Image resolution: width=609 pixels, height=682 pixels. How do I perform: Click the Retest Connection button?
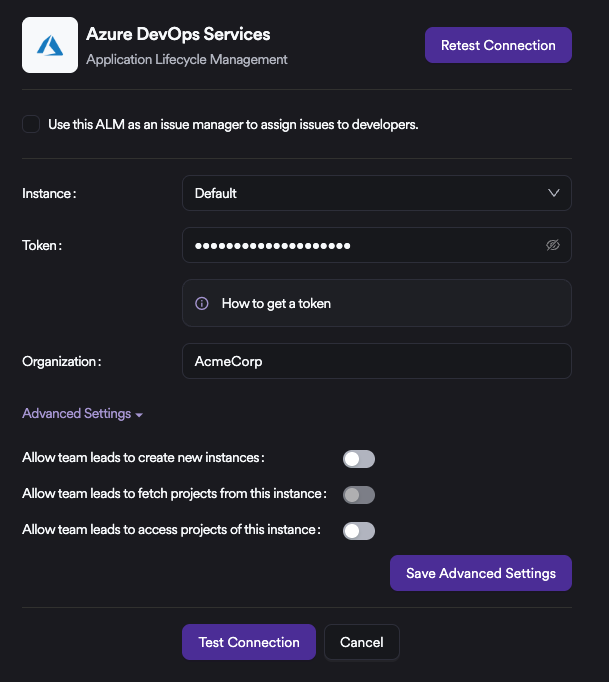pos(498,45)
